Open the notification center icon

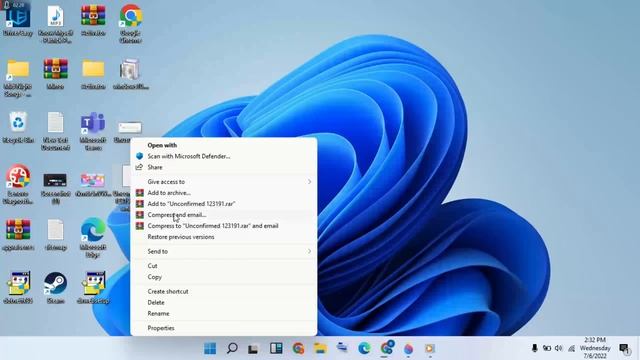pyautogui.click(x=624, y=349)
